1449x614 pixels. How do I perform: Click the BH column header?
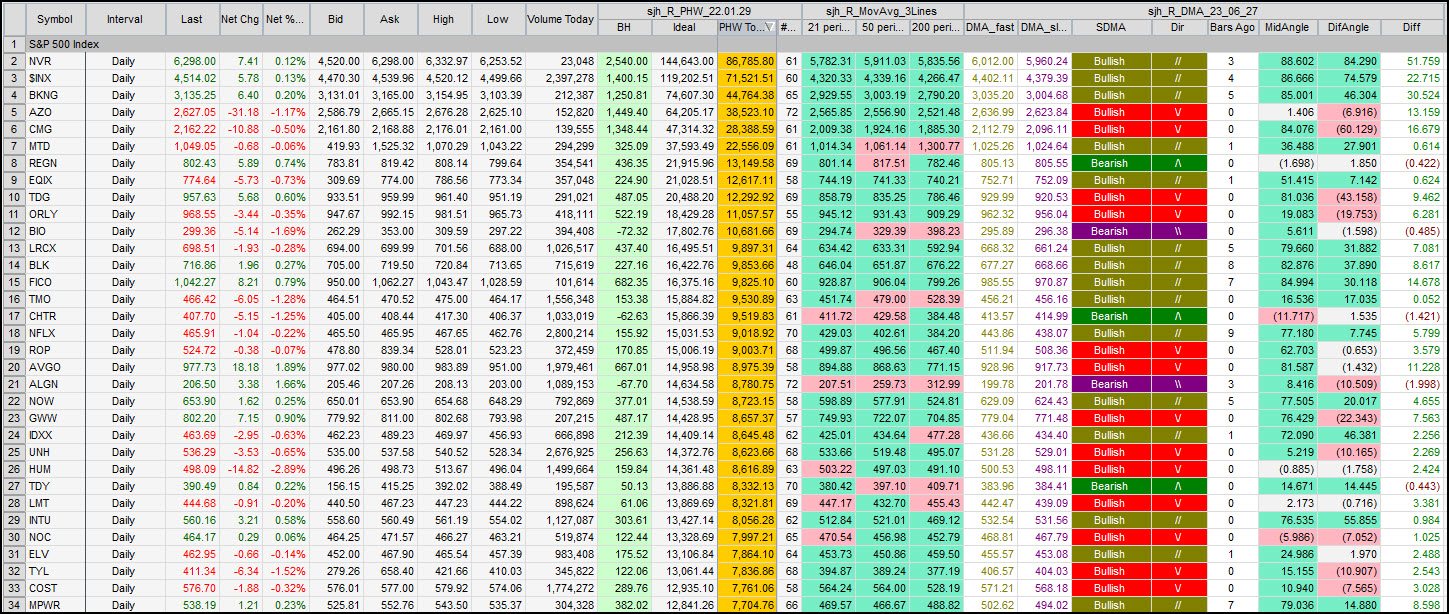625,28
